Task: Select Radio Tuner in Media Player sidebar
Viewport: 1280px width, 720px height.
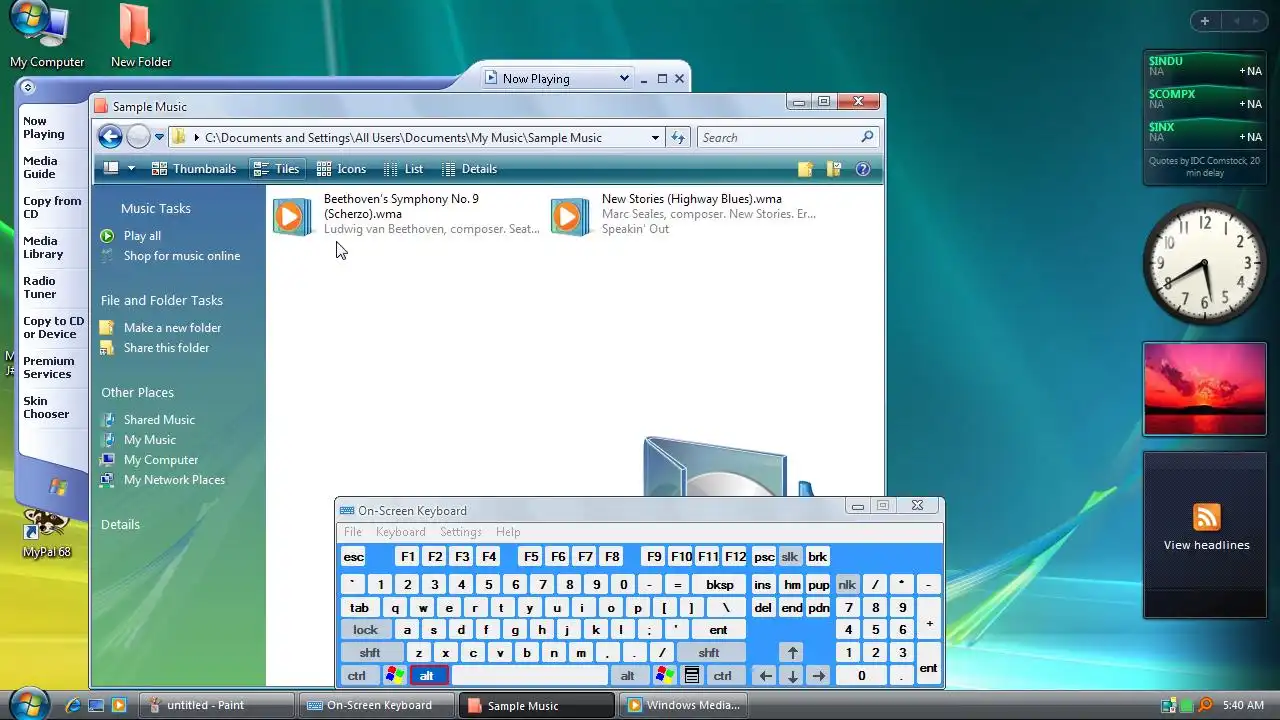Action: click(x=40, y=287)
